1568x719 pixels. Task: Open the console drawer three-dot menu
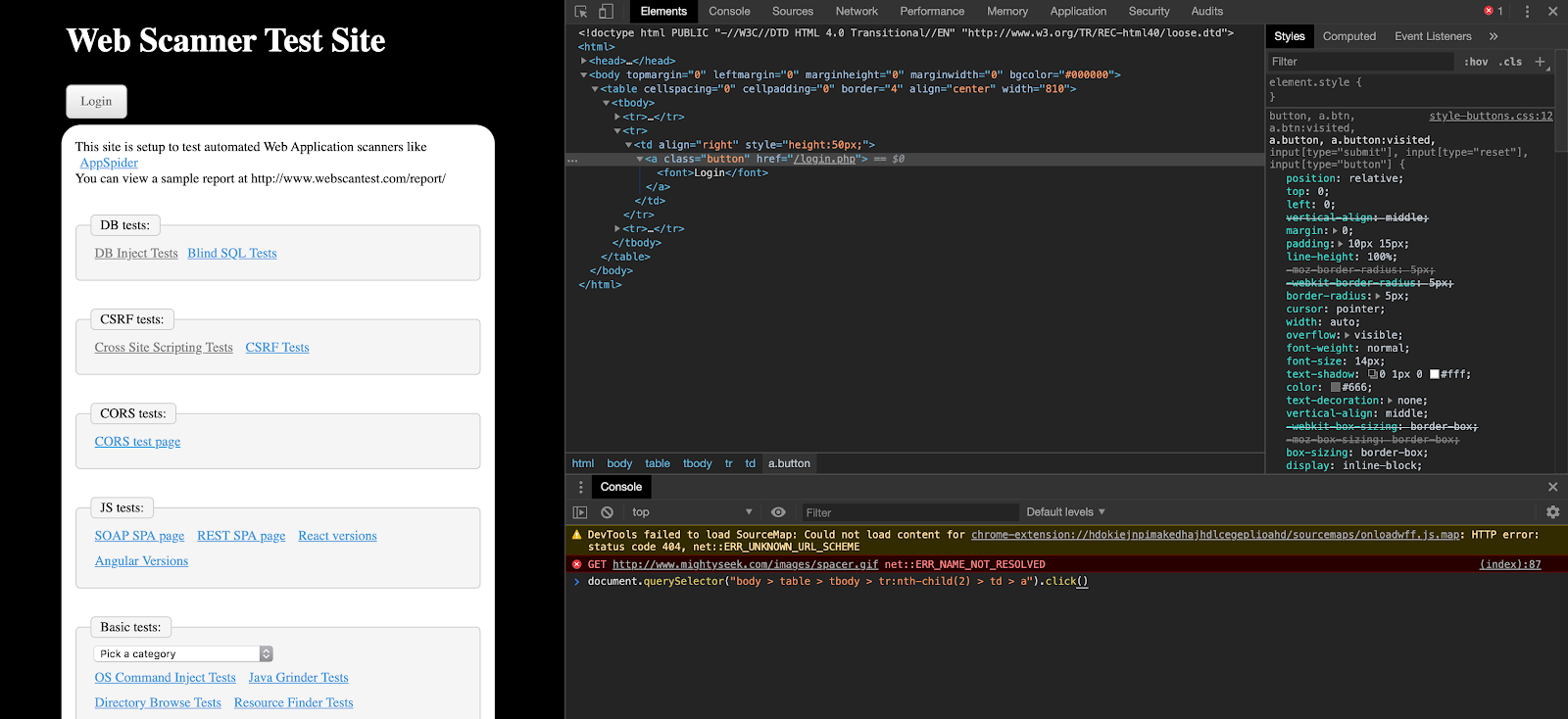tap(580, 487)
